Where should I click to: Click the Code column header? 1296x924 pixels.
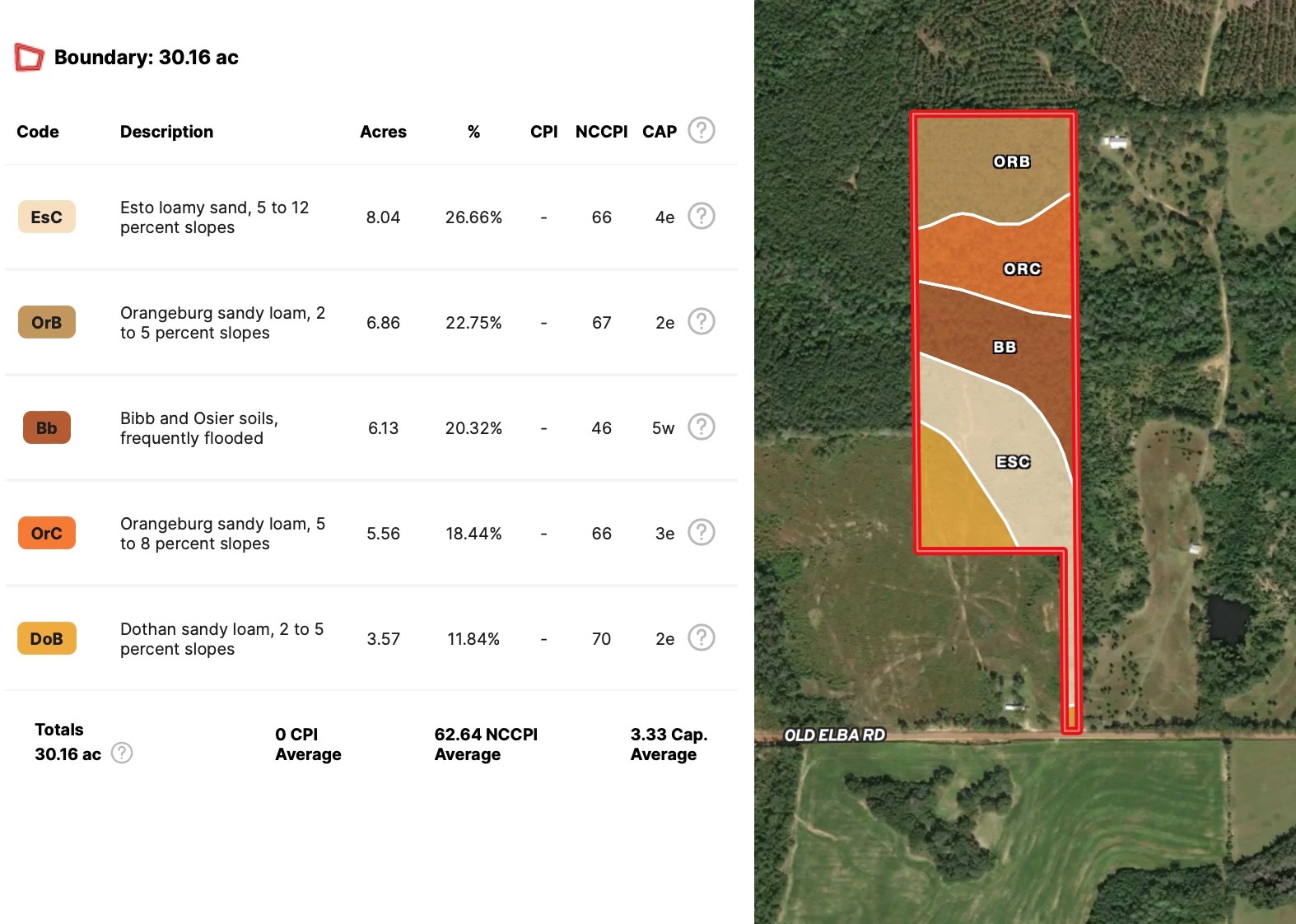38,132
